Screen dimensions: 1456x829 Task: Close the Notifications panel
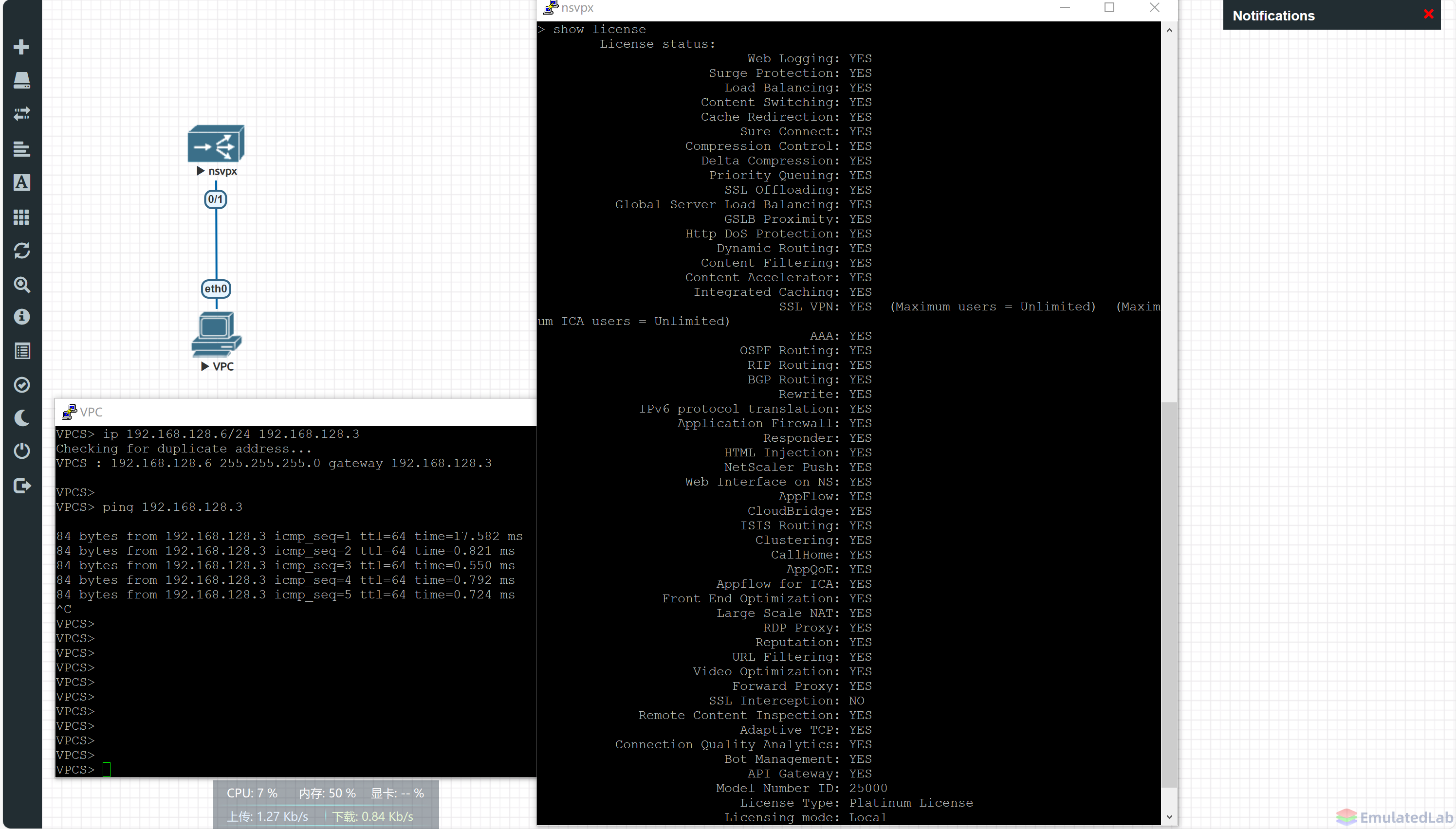[1429, 14]
